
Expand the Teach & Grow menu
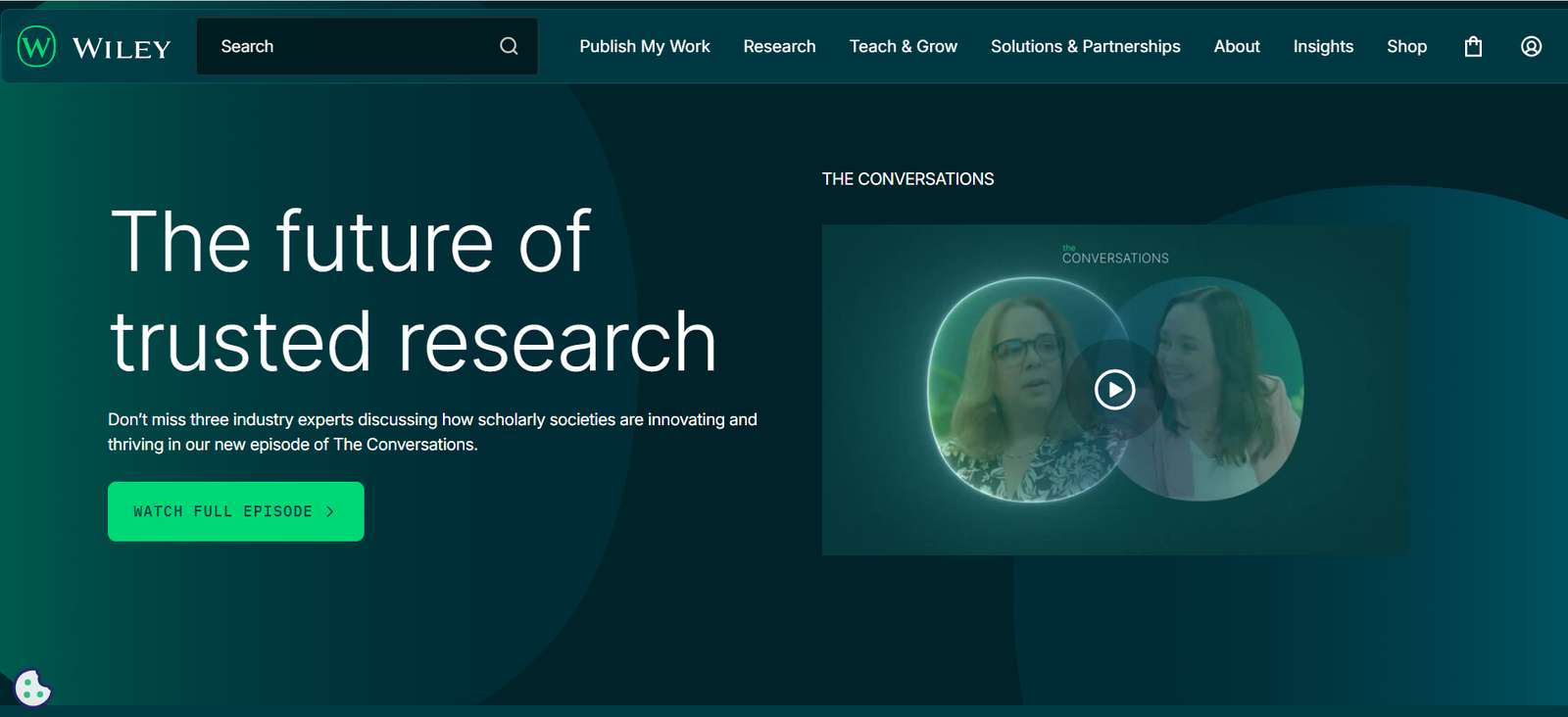click(x=903, y=46)
